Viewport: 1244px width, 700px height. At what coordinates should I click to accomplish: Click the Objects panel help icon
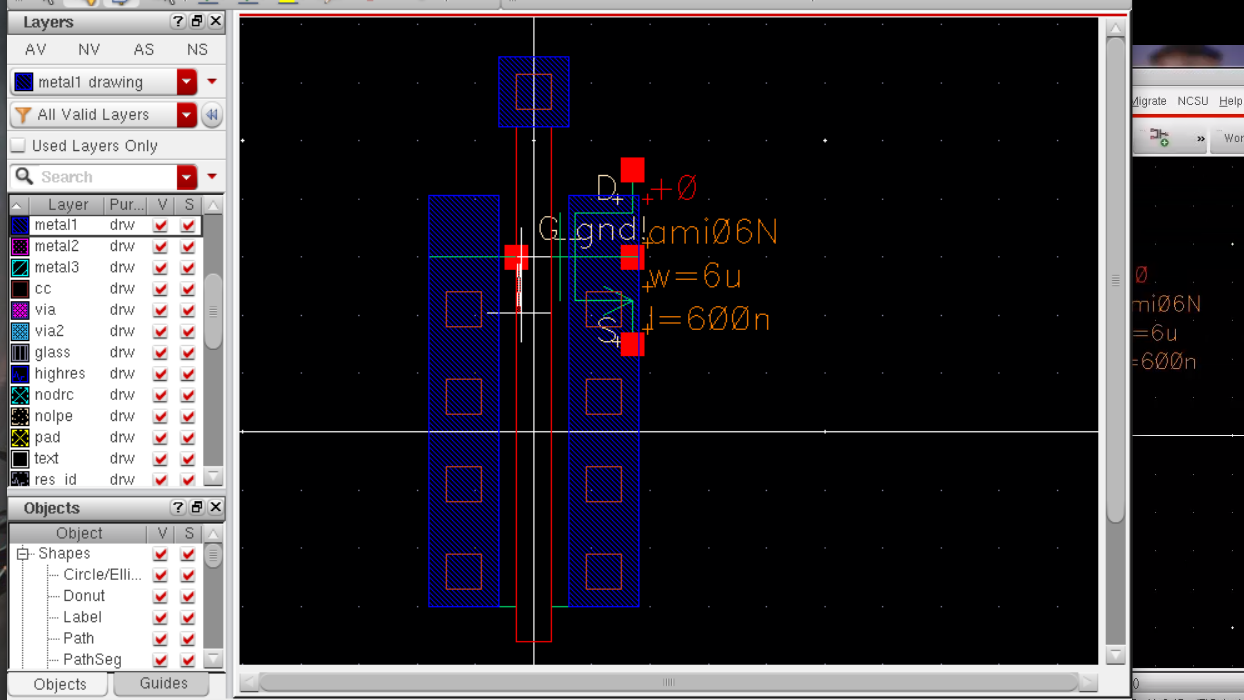(x=178, y=507)
